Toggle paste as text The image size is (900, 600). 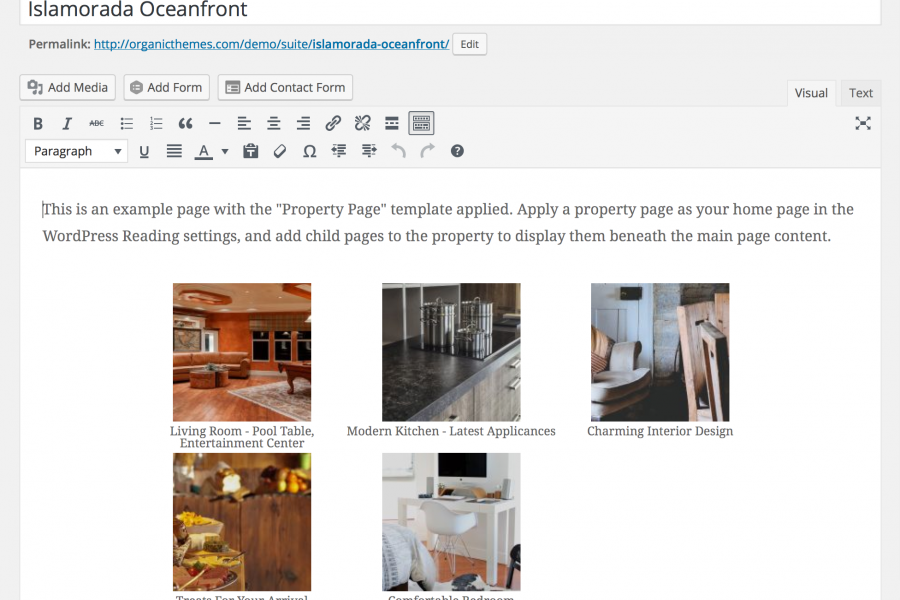(x=250, y=151)
